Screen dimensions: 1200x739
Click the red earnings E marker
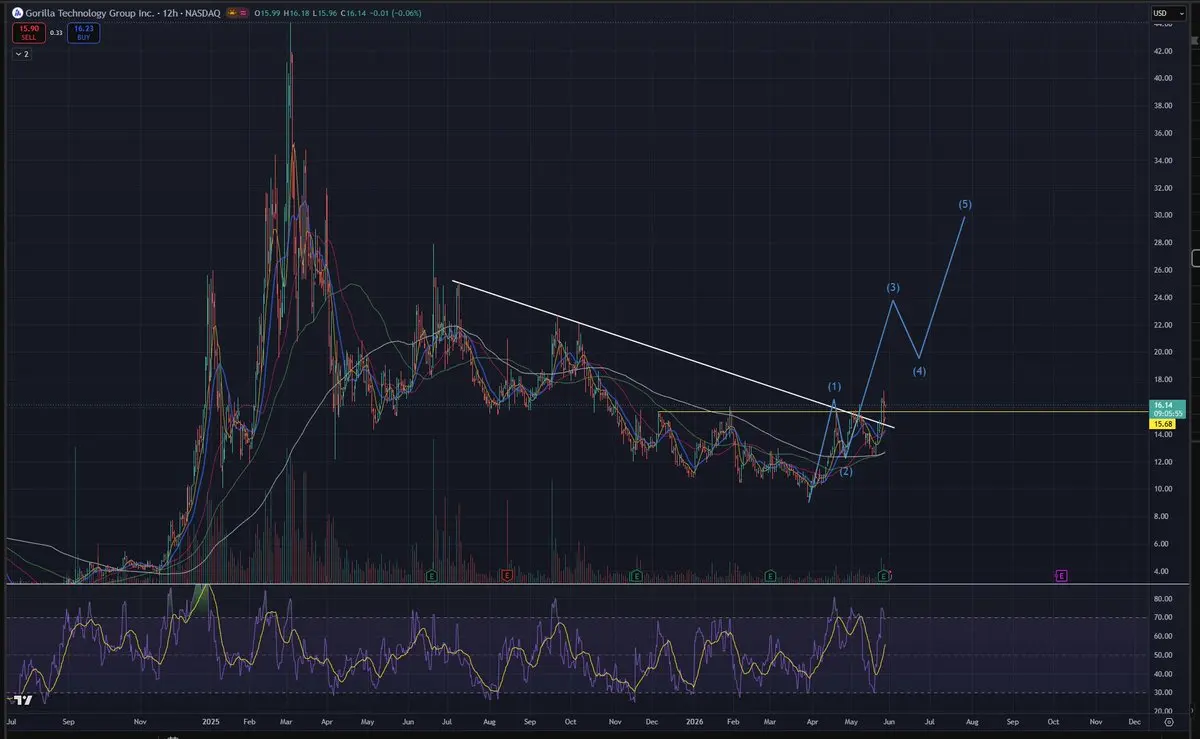(x=508, y=576)
